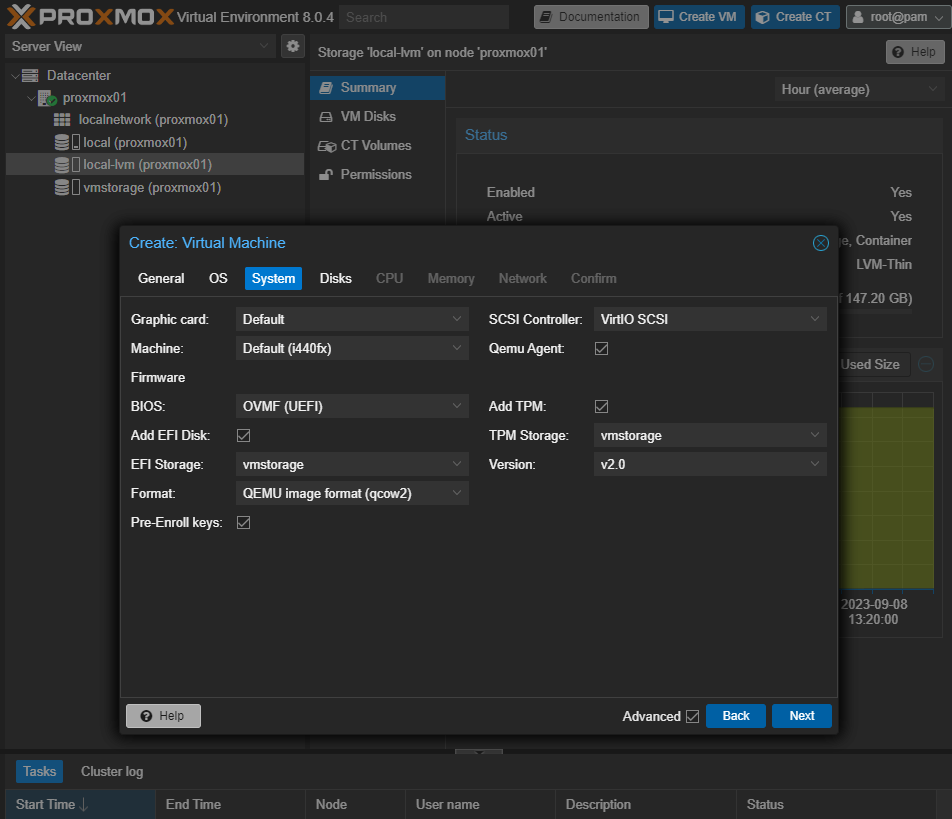Click the Proxmox logo
The width and height of the screenshot is (952, 819).
(x=90, y=16)
